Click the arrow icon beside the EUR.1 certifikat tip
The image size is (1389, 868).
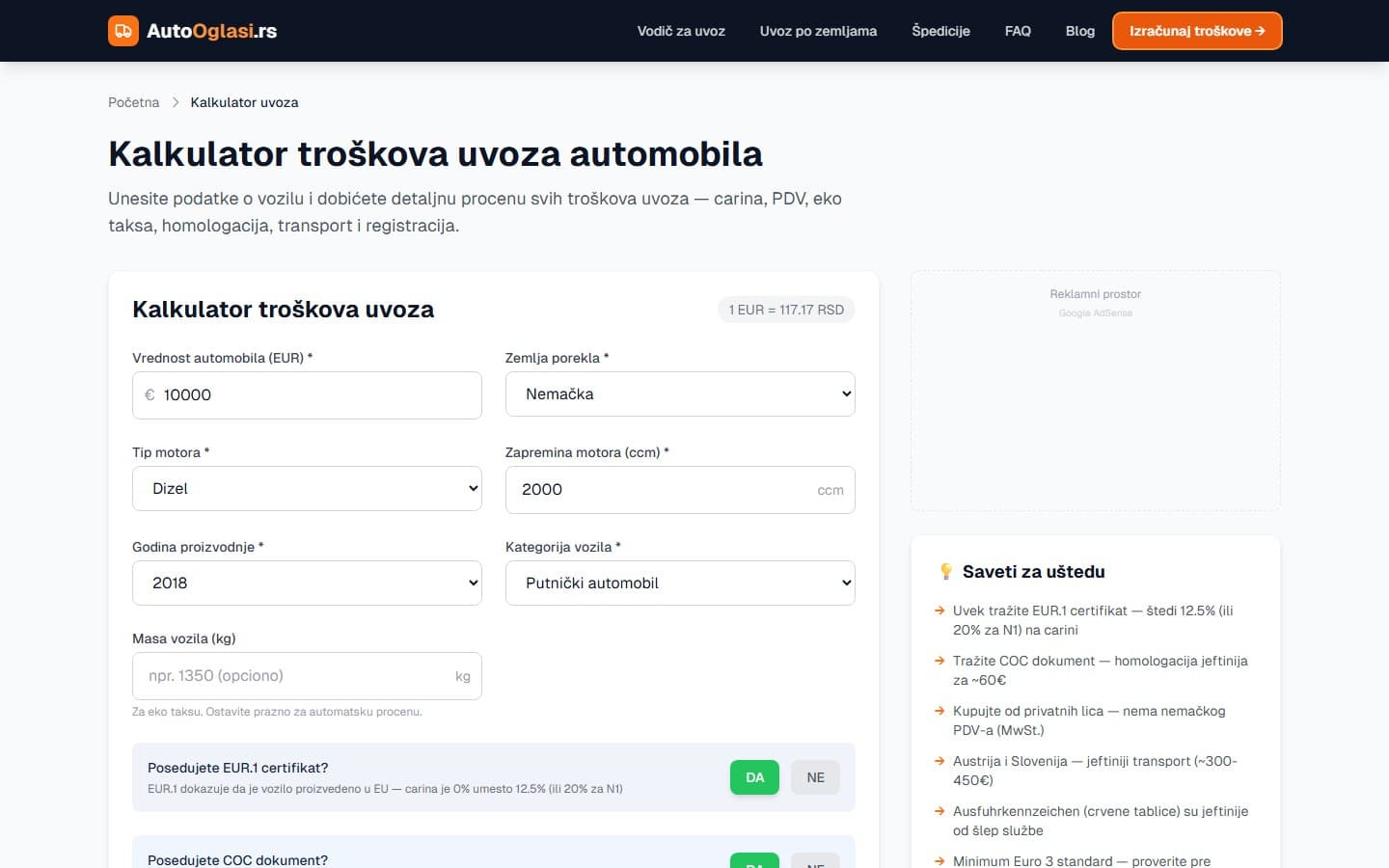click(940, 610)
